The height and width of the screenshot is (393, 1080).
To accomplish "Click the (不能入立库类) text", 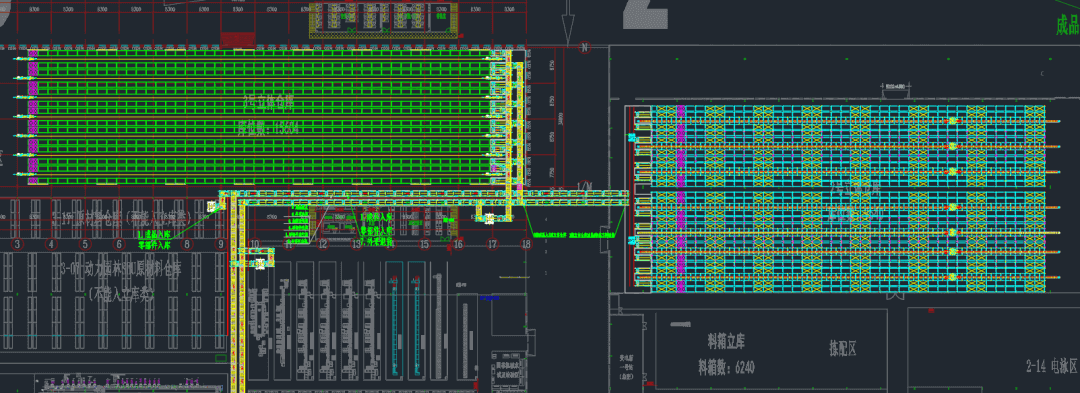I will pos(122,294).
